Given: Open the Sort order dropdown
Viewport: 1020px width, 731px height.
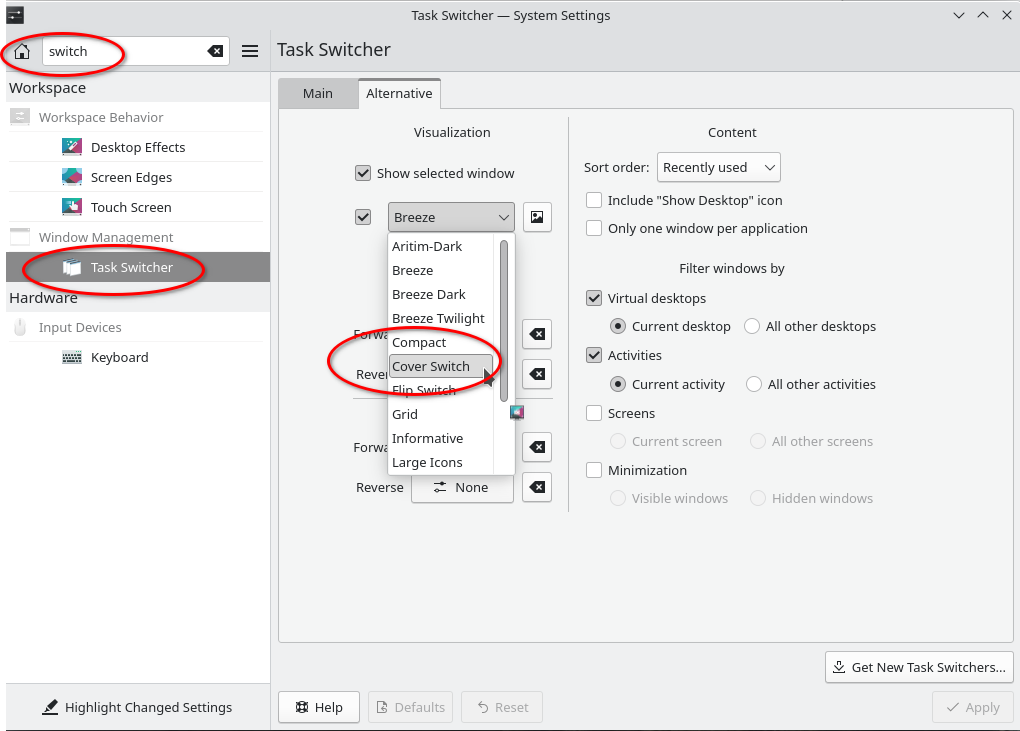Looking at the screenshot, I should (718, 167).
